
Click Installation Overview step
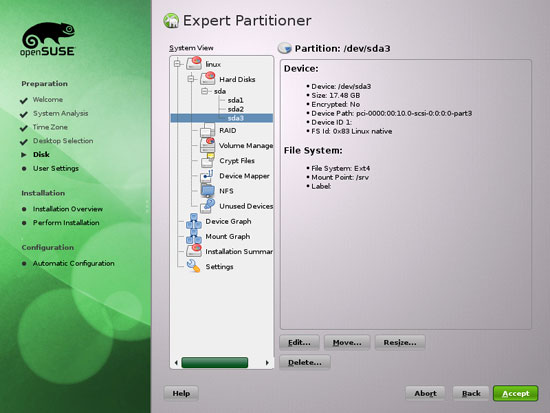pyautogui.click(x=68, y=209)
